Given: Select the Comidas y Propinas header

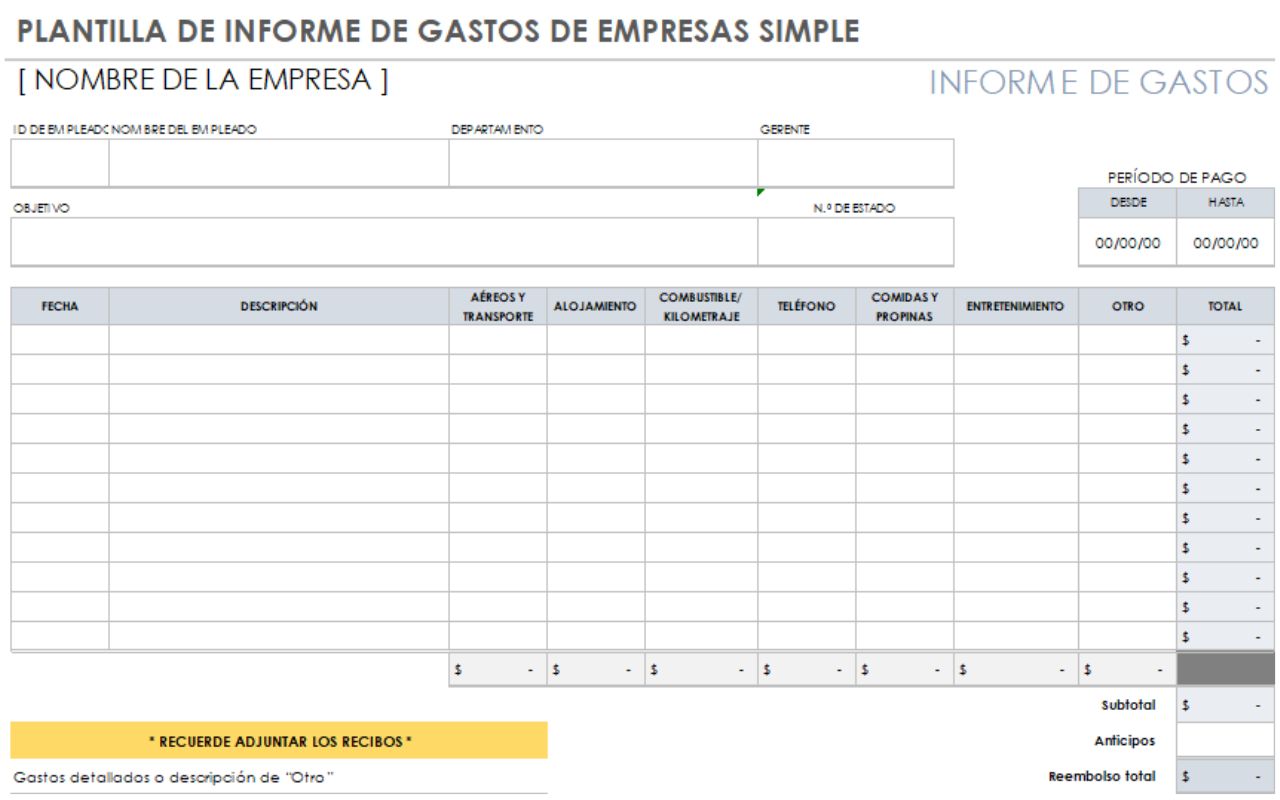Looking at the screenshot, I should [x=904, y=307].
